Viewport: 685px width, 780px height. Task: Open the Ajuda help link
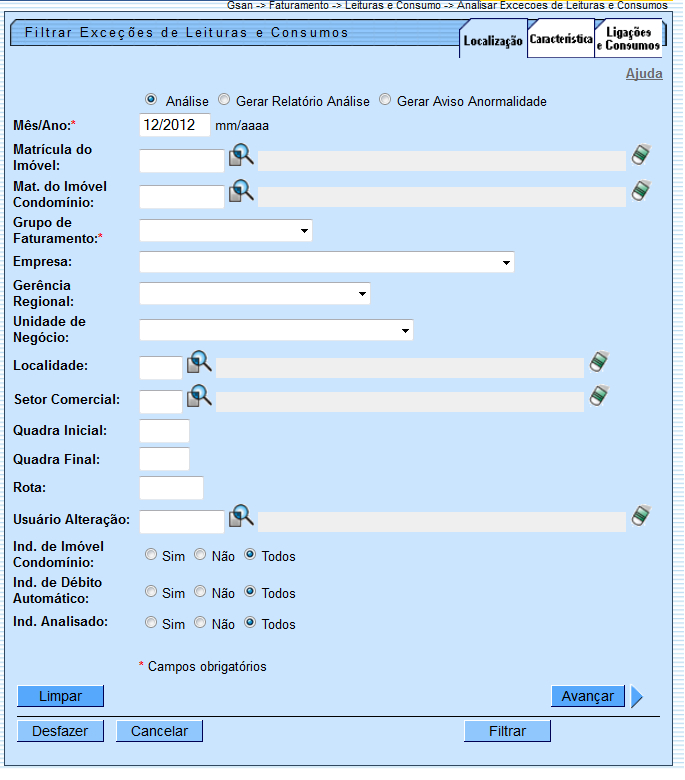[644, 74]
